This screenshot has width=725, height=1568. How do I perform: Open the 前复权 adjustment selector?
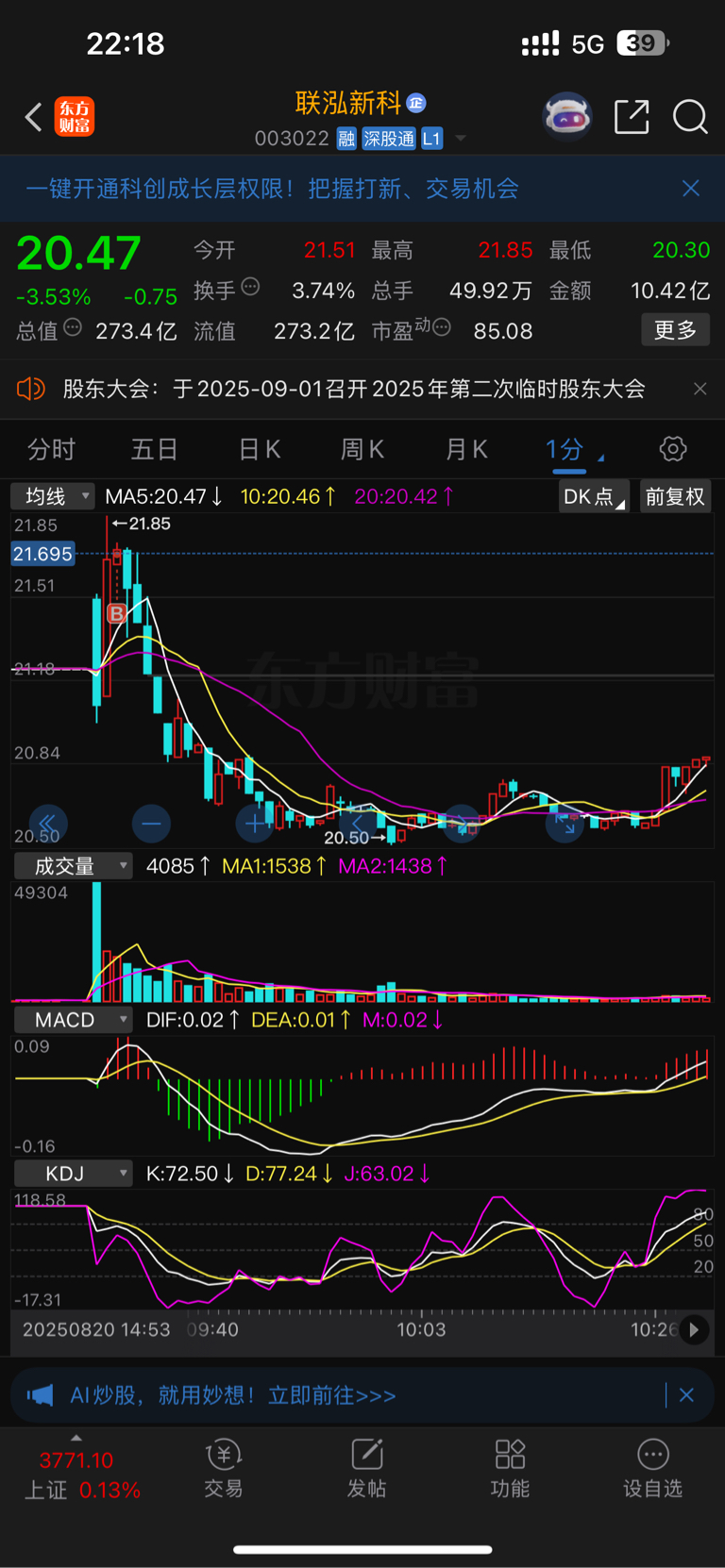pyautogui.click(x=675, y=497)
